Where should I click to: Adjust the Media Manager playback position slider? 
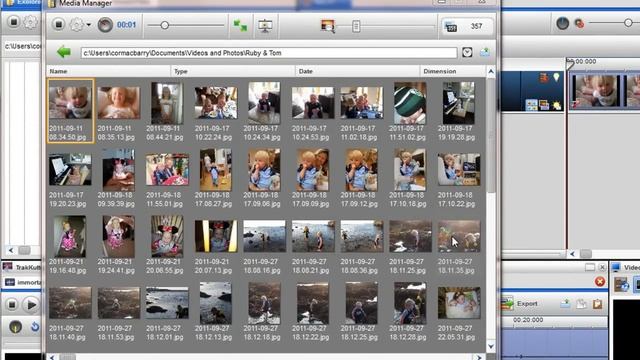pos(164,25)
